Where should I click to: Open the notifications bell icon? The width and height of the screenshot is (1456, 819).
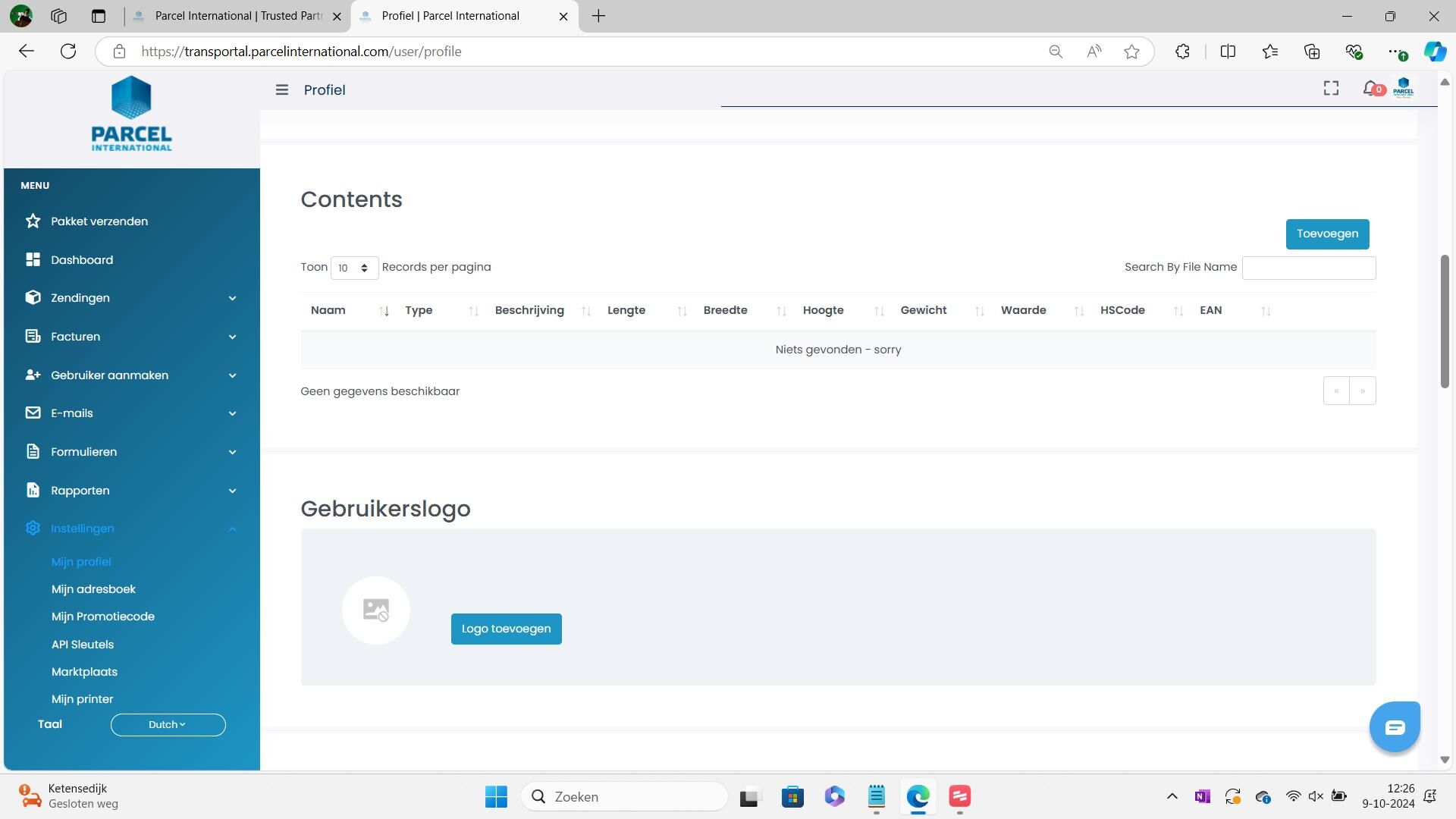[x=1370, y=89]
